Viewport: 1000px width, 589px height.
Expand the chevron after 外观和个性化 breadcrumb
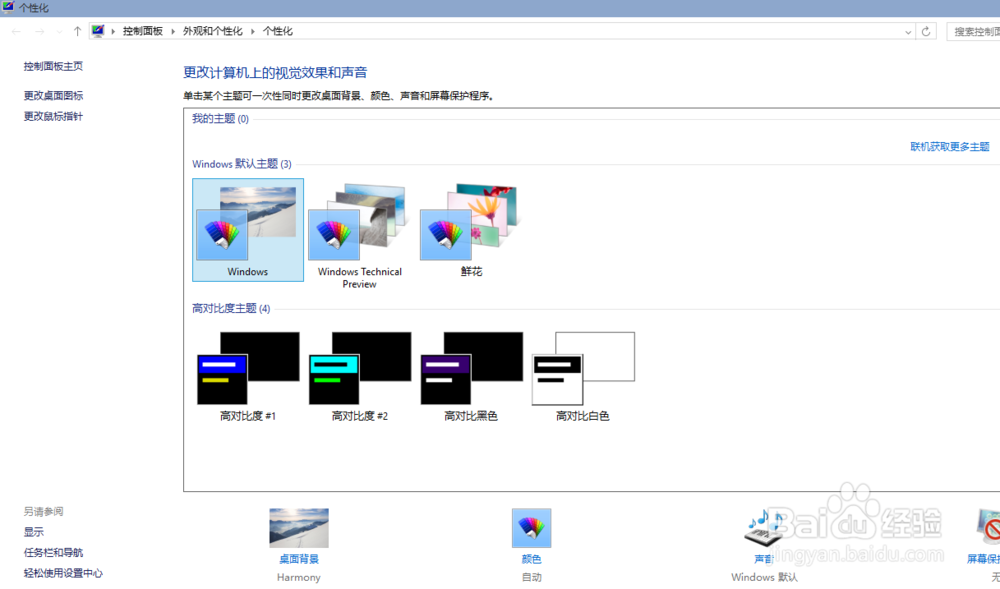coord(253,31)
